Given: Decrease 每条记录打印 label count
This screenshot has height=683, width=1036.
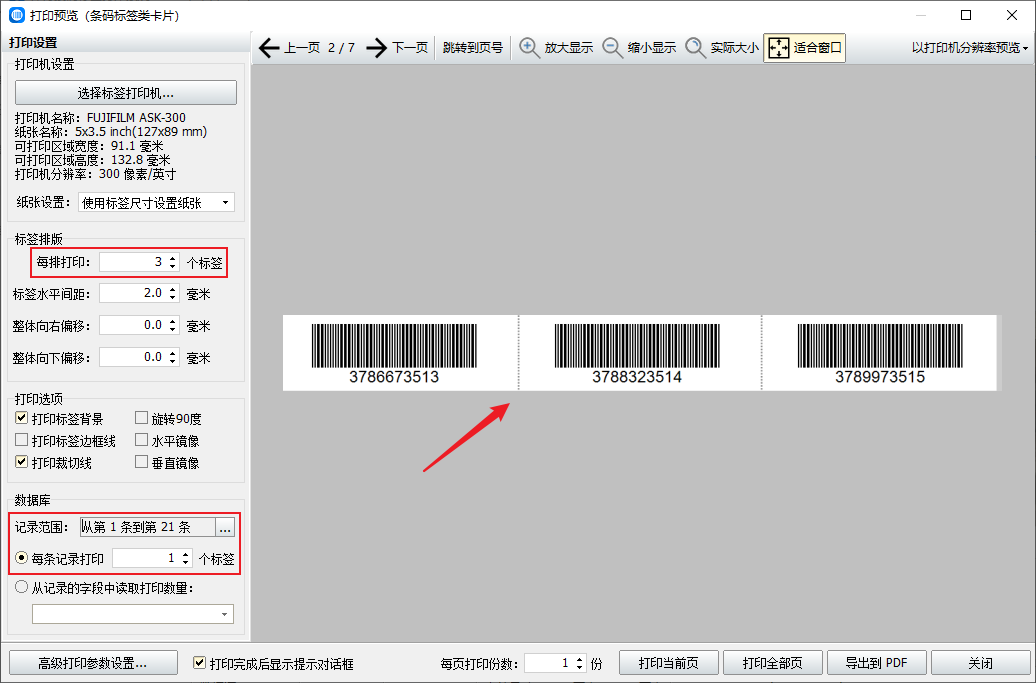Looking at the screenshot, I should pos(186,563).
